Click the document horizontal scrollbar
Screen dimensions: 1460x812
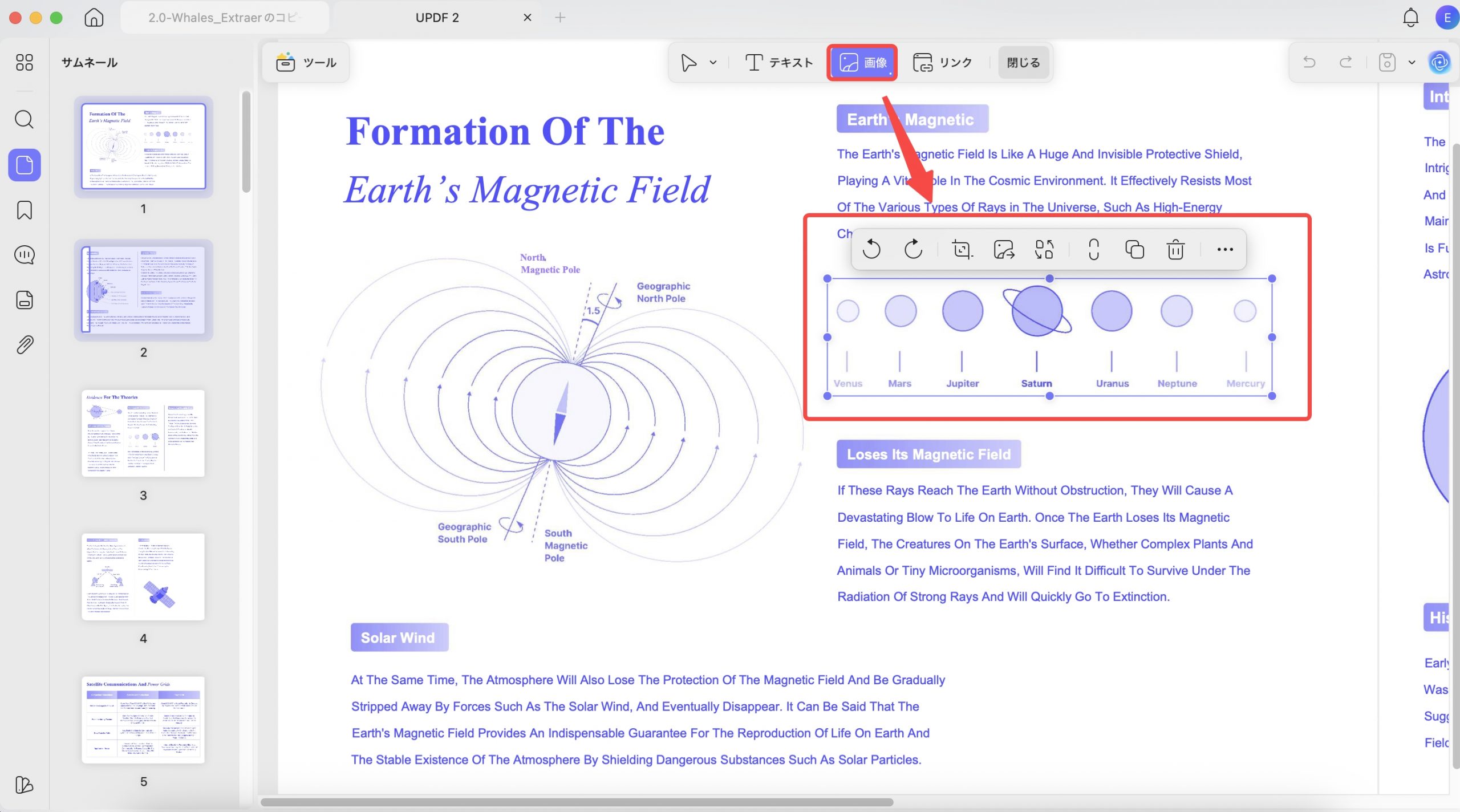coord(577,802)
